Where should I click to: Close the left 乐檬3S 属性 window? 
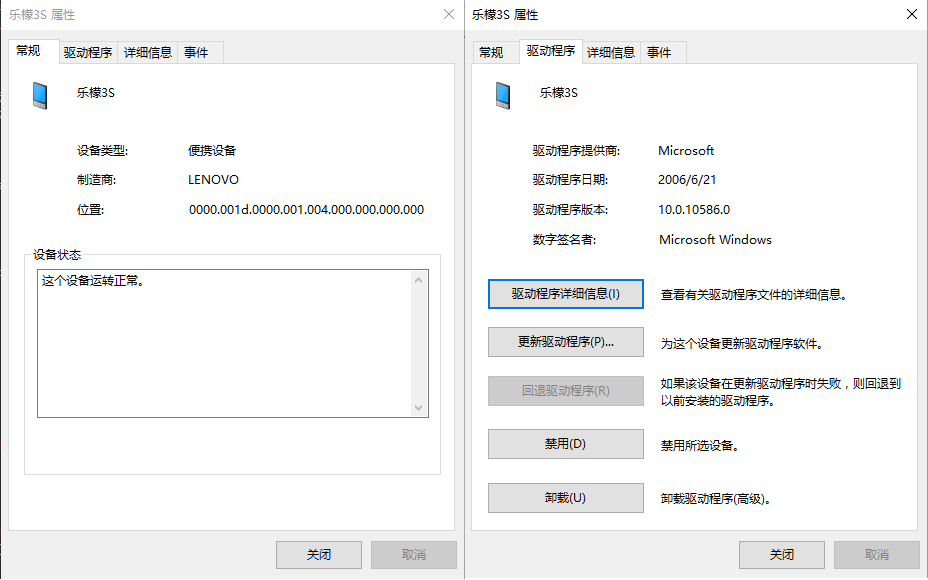coord(449,14)
